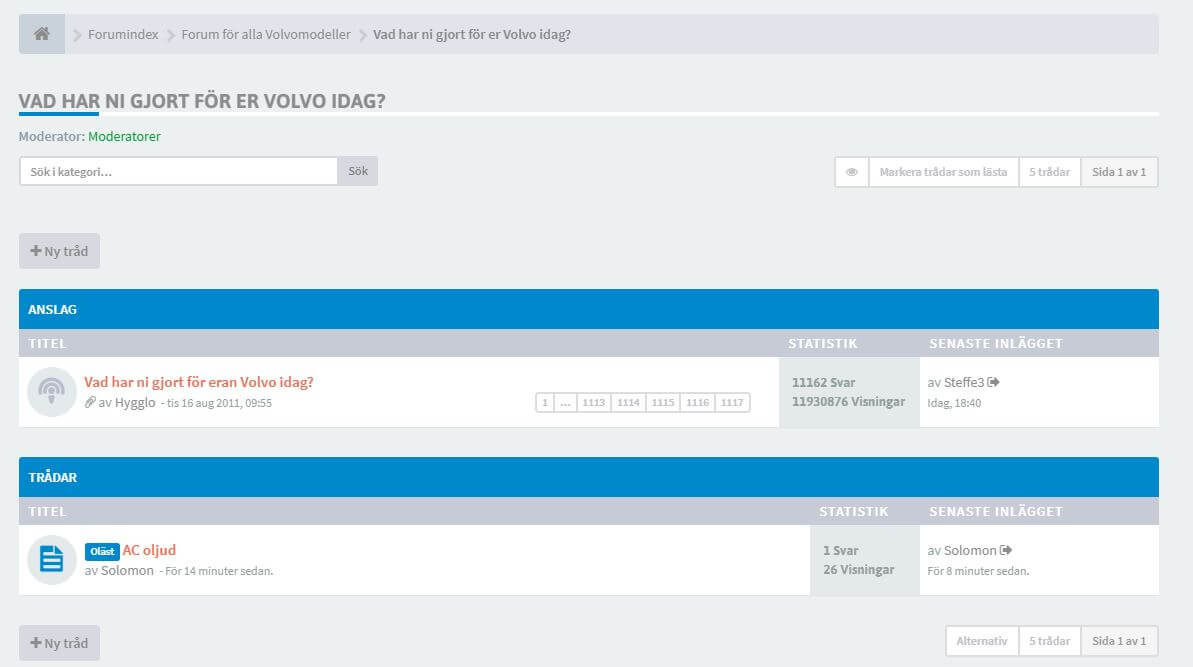Click '11930876 Visningar' statistic

(x=848, y=402)
